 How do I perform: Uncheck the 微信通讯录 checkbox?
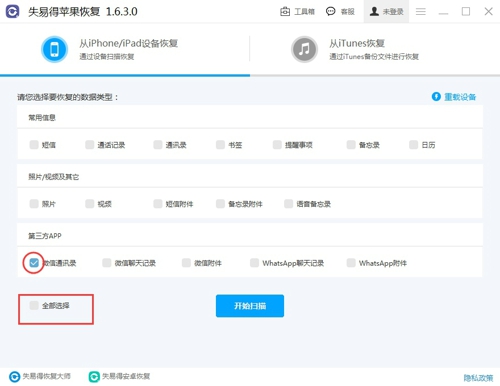[34, 263]
